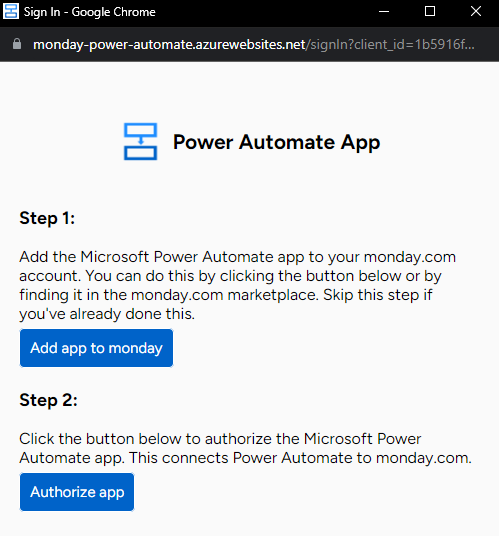Click the "Step 1:" heading
Viewport: 499px width, 536px height.
[47, 218]
